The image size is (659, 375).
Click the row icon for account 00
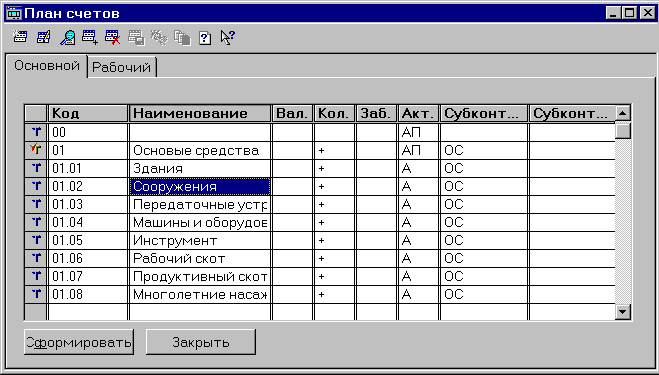click(x=36, y=132)
